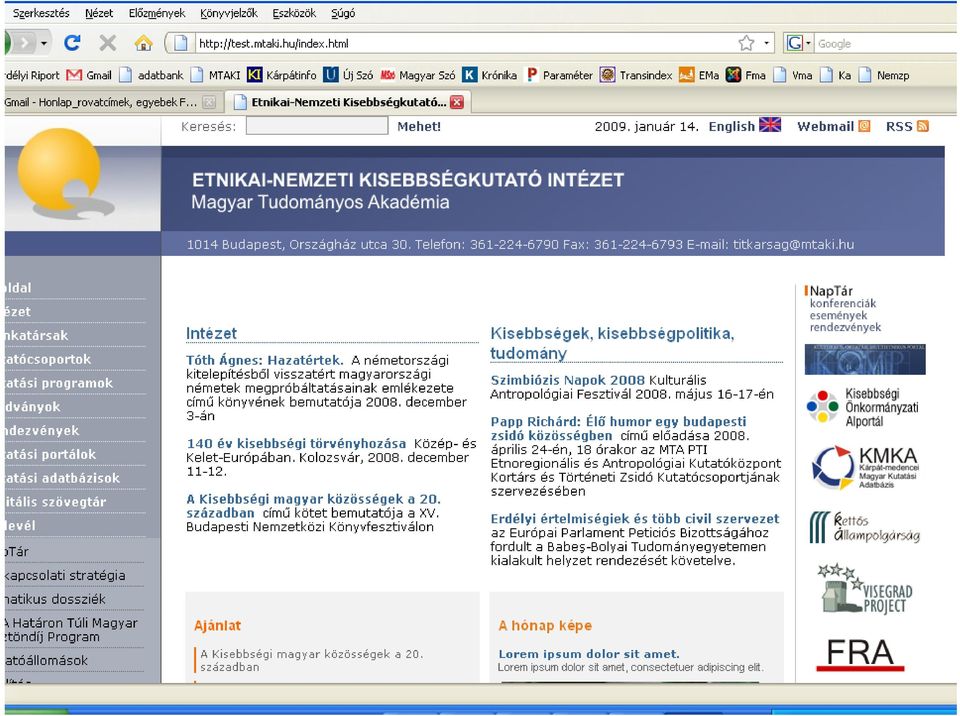Open the back/forward history dropdown arrow
The width and height of the screenshot is (960, 716).
tap(43, 43)
